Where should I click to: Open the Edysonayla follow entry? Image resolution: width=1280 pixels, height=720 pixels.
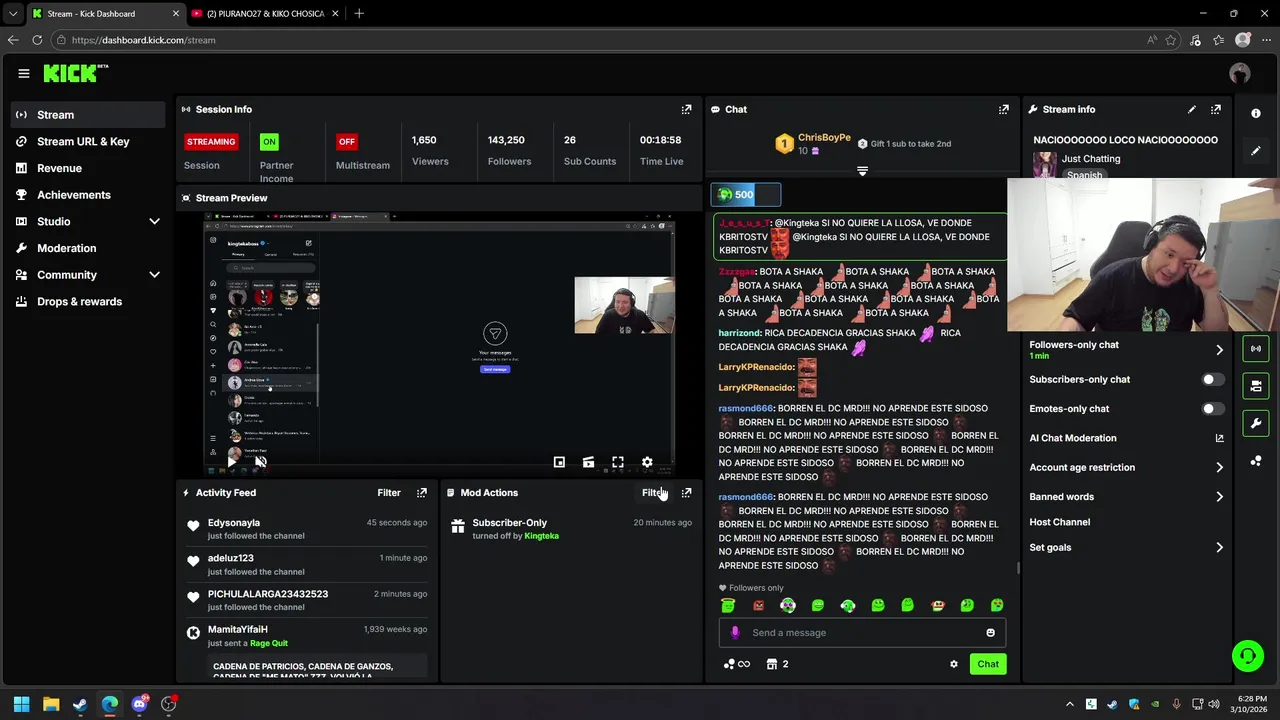pos(307,529)
